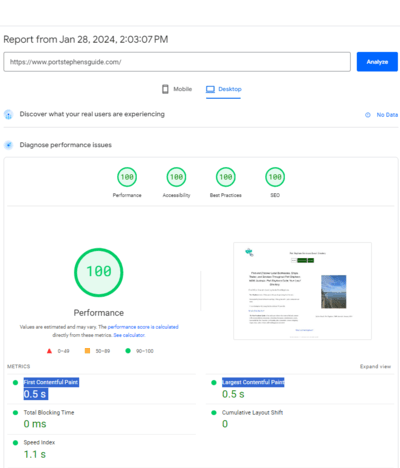The height and width of the screenshot is (468, 400).
Task: Jump to Accessibility score gauge
Action: pyautogui.click(x=176, y=177)
